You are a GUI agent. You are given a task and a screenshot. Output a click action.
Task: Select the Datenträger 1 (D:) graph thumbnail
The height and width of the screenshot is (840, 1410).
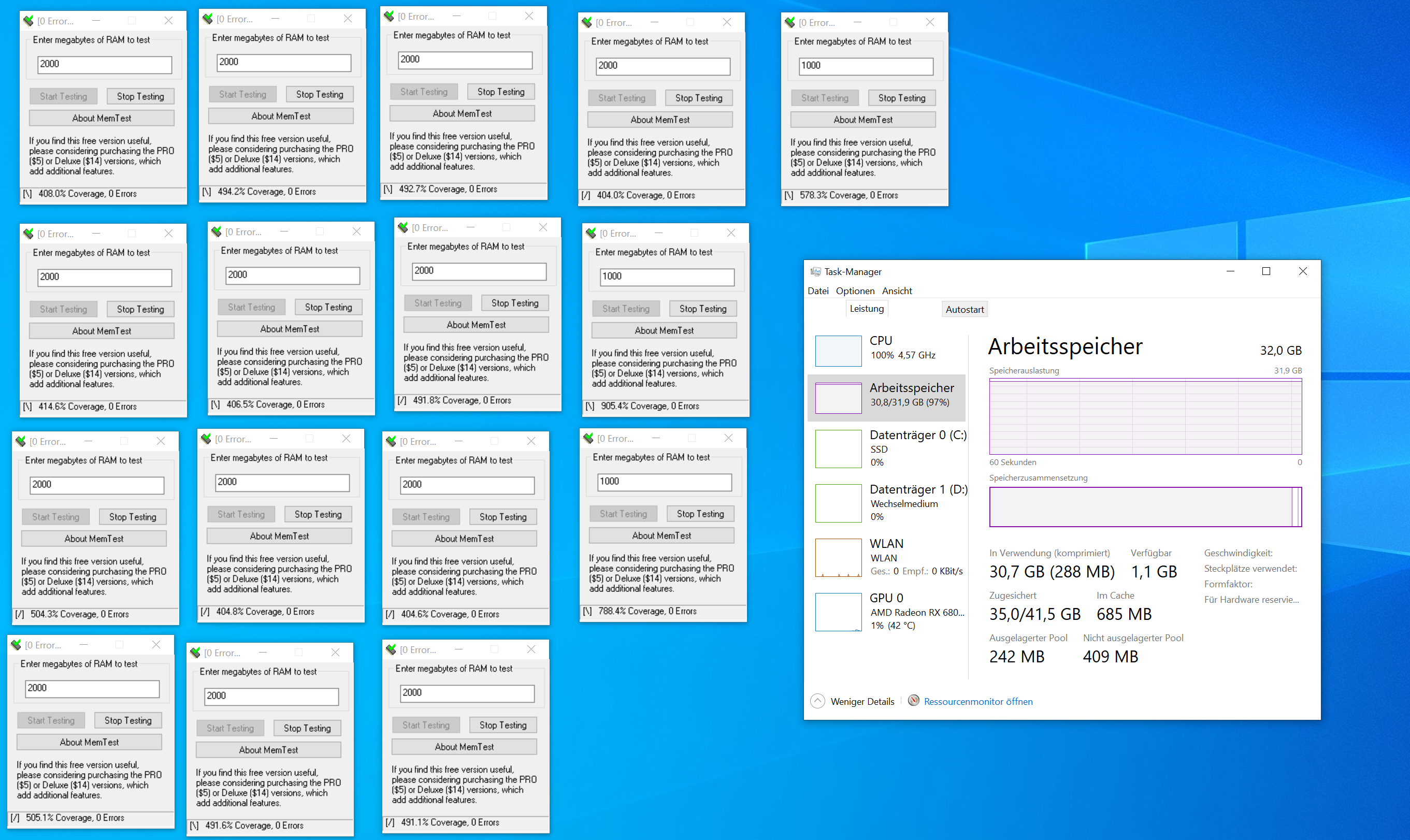[838, 503]
